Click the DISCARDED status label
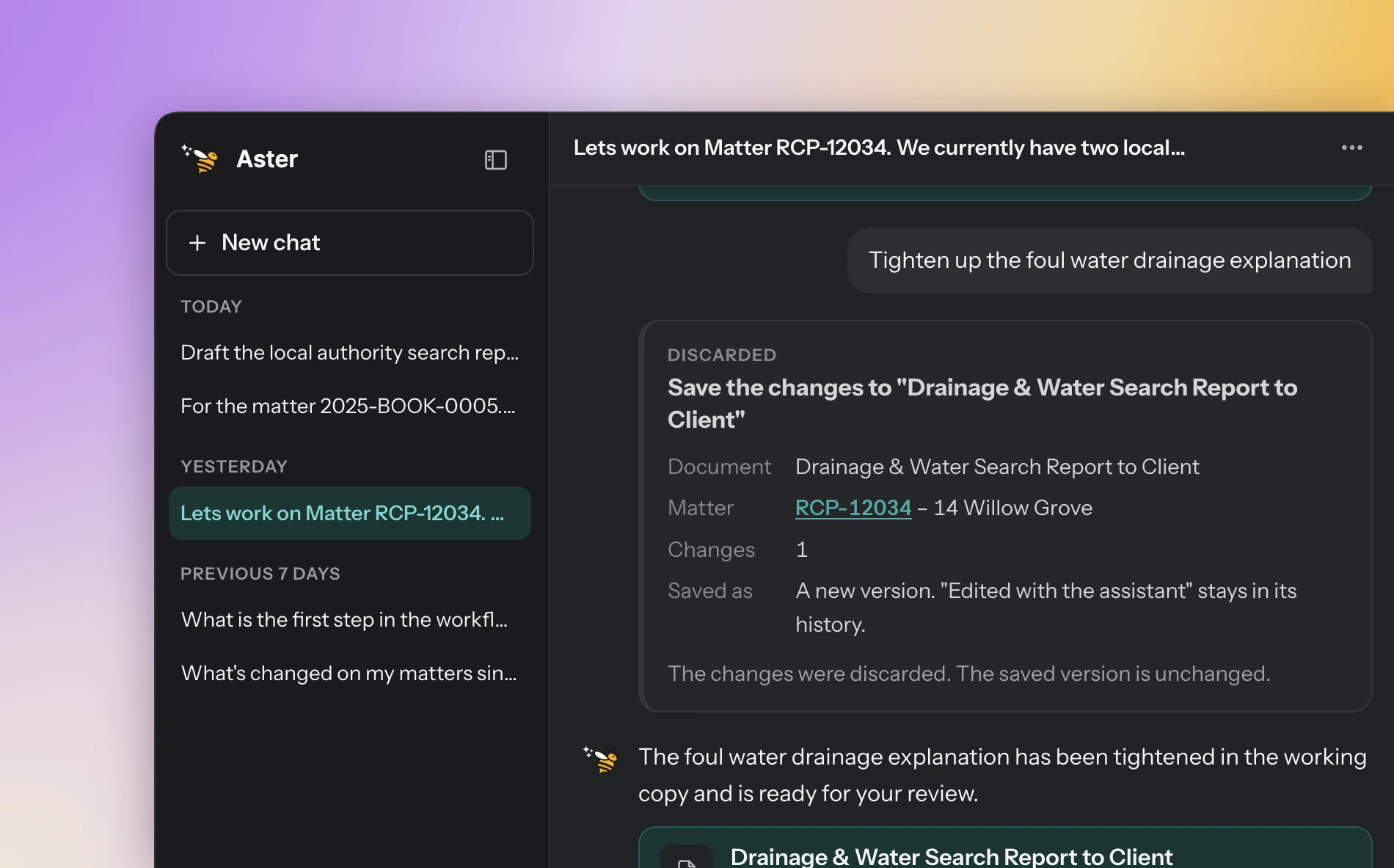The image size is (1394, 868). tap(722, 355)
